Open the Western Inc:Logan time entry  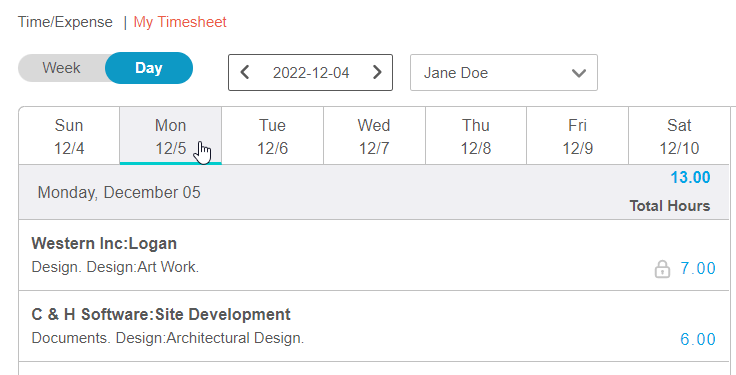point(374,255)
